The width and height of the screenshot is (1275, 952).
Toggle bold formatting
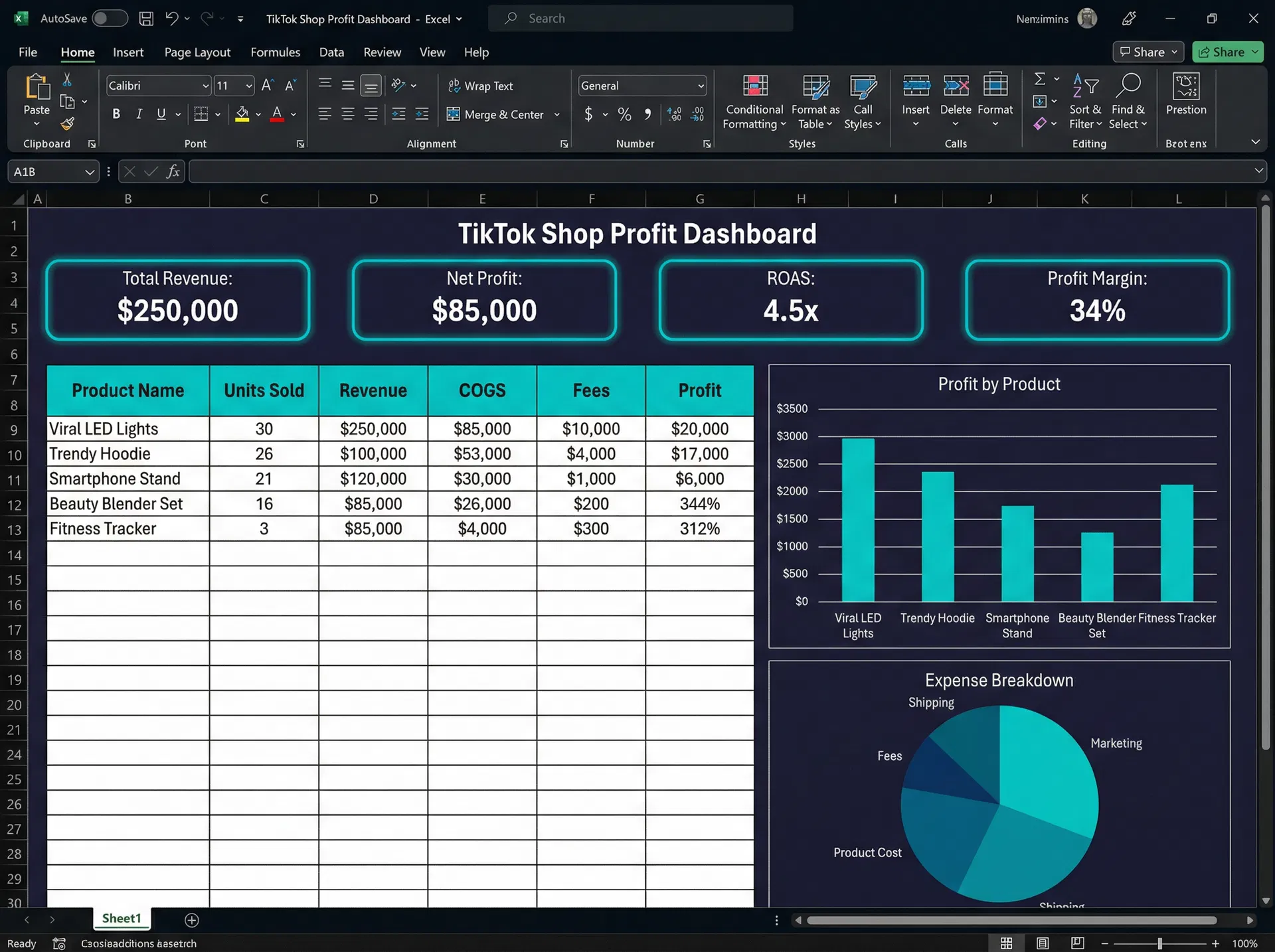(x=116, y=114)
